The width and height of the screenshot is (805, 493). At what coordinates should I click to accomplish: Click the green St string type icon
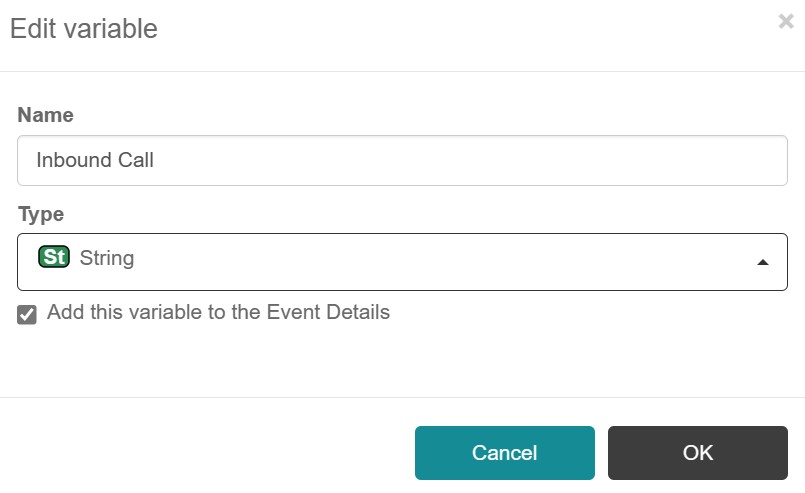pyautogui.click(x=53, y=258)
